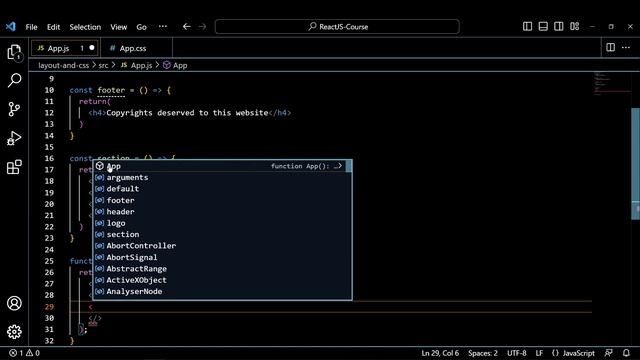
Task: Click the feedback icon in status bar
Action: (609, 353)
